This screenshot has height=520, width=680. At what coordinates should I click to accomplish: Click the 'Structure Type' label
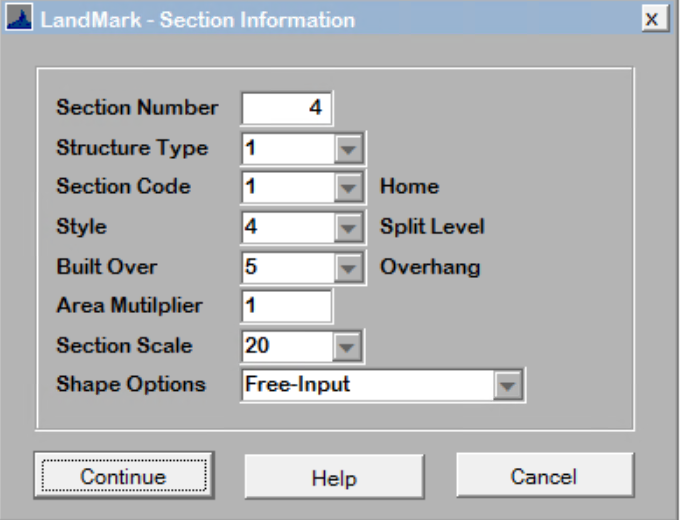point(132,148)
